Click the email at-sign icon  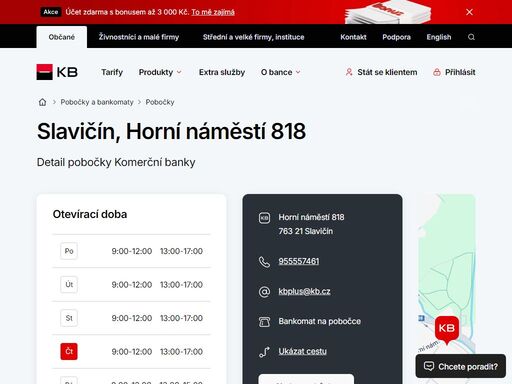tap(264, 292)
